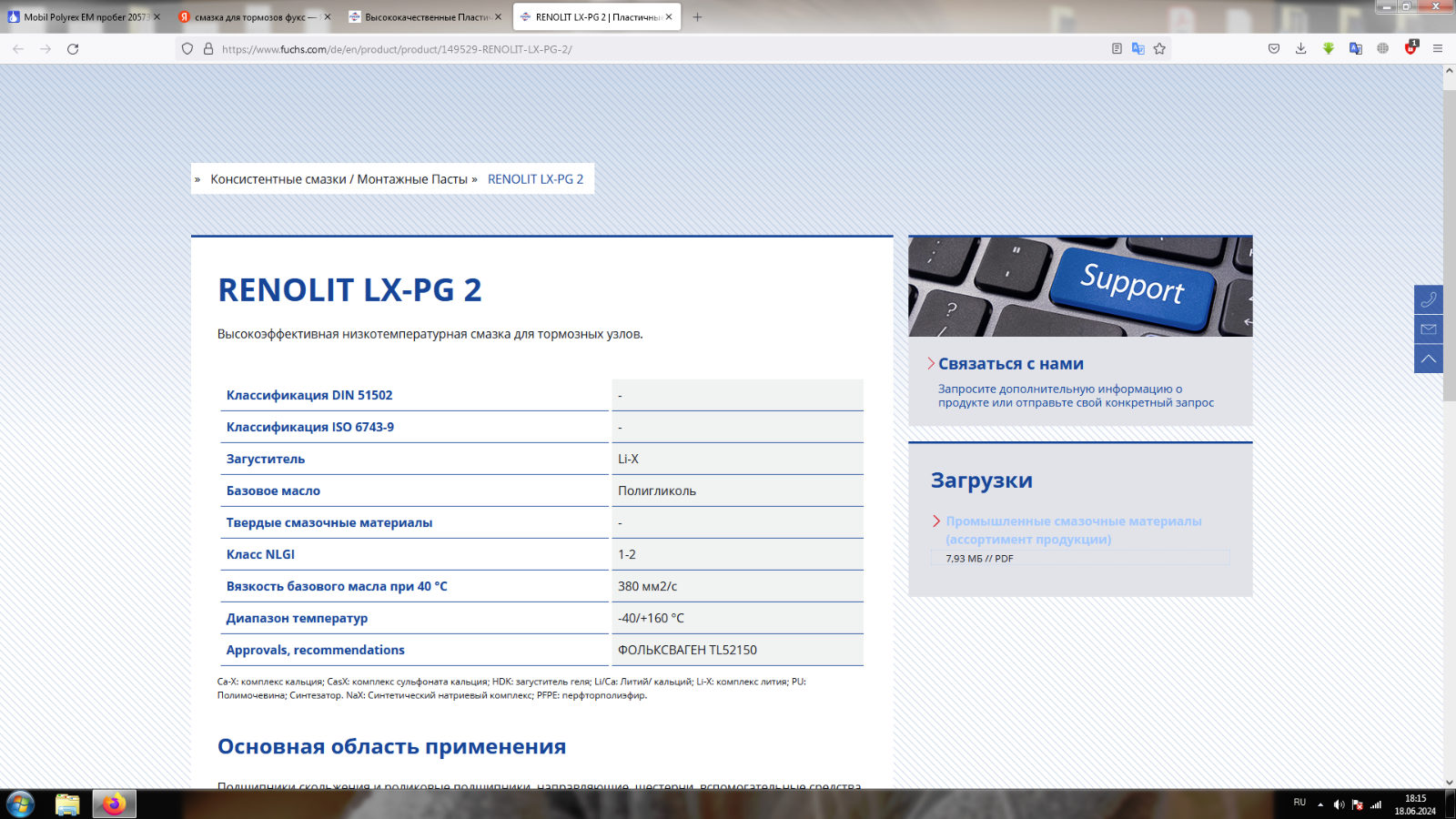This screenshot has width=1456, height=819.
Task: Click the 1-2 NLGI class value
Action: coord(627,554)
